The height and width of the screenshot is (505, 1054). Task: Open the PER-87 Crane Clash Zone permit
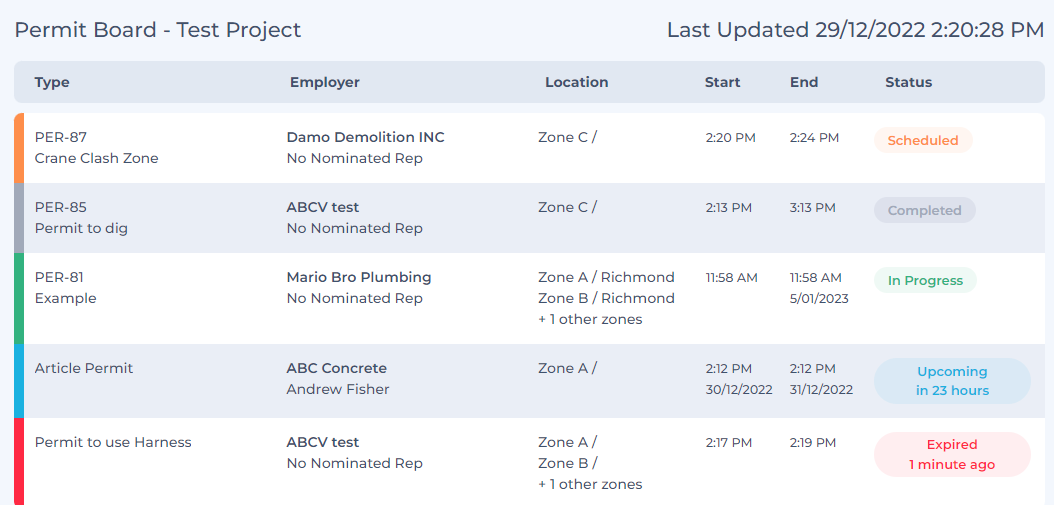click(96, 148)
